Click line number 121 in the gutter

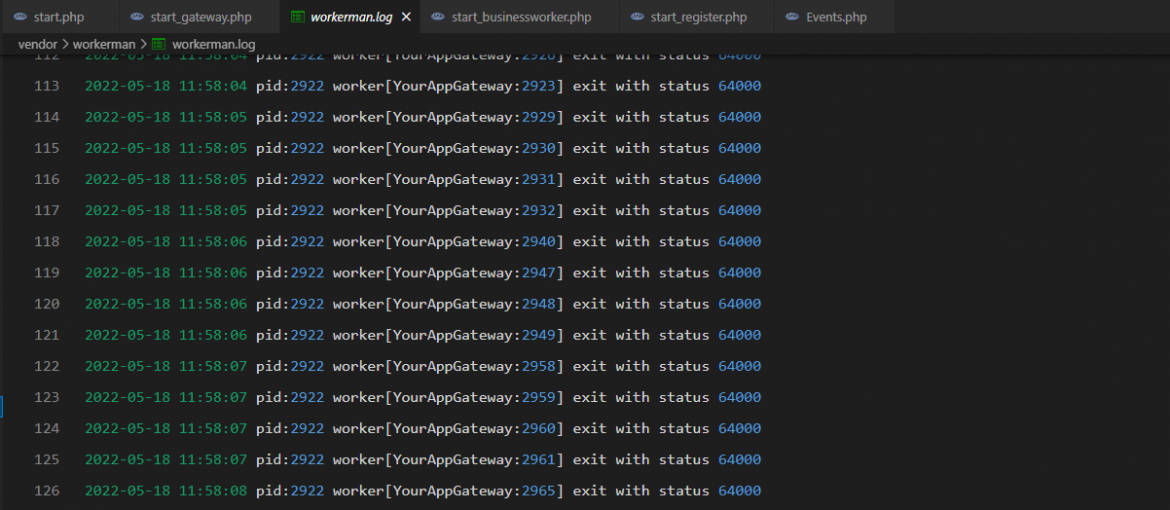coord(47,335)
